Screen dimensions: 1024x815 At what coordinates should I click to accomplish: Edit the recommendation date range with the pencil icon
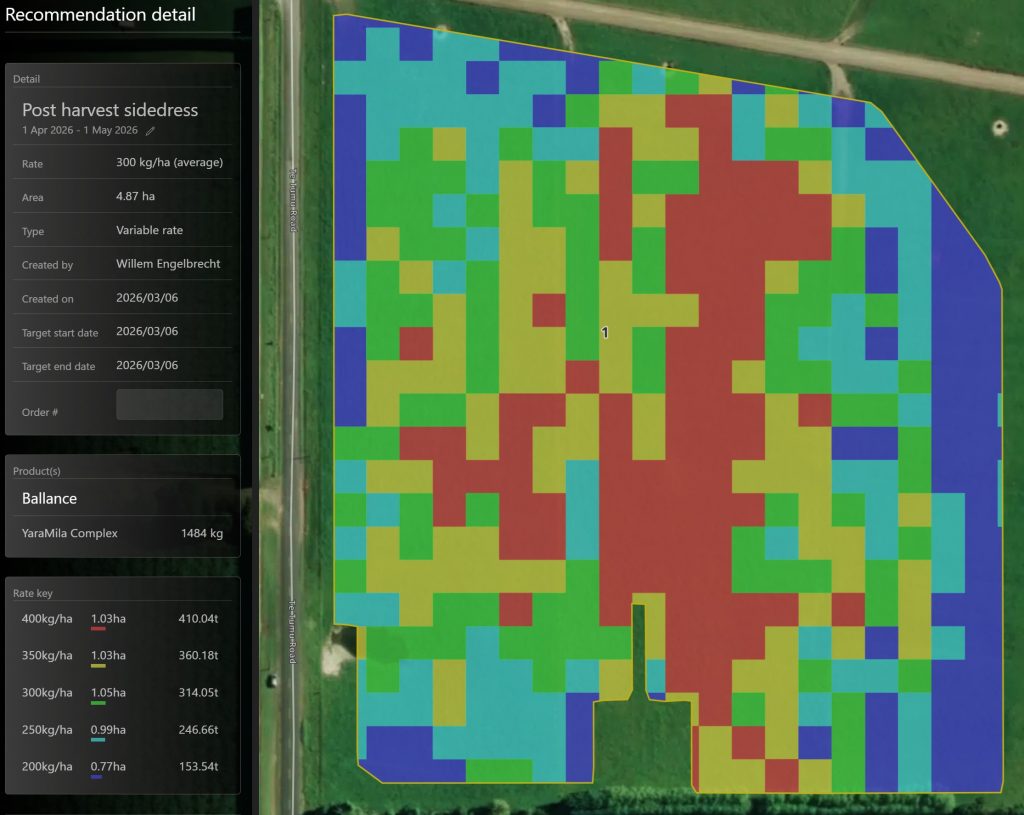pos(151,130)
